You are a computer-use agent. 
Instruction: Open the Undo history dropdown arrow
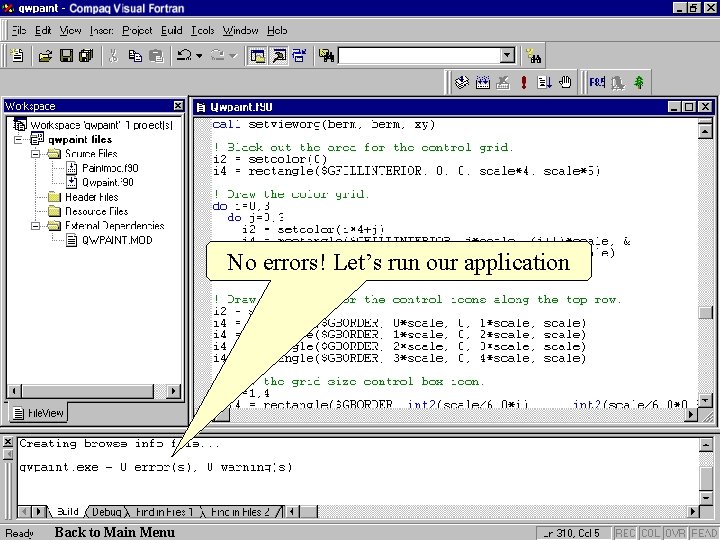pos(199,56)
